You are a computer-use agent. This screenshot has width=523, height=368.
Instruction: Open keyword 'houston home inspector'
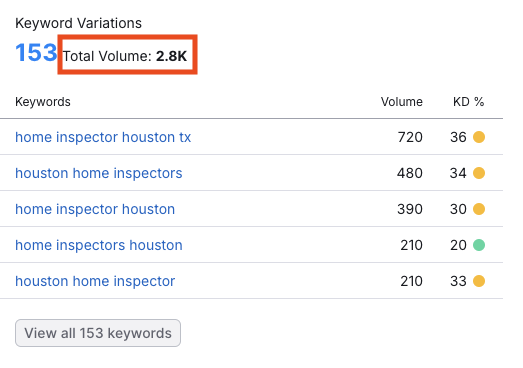point(95,281)
